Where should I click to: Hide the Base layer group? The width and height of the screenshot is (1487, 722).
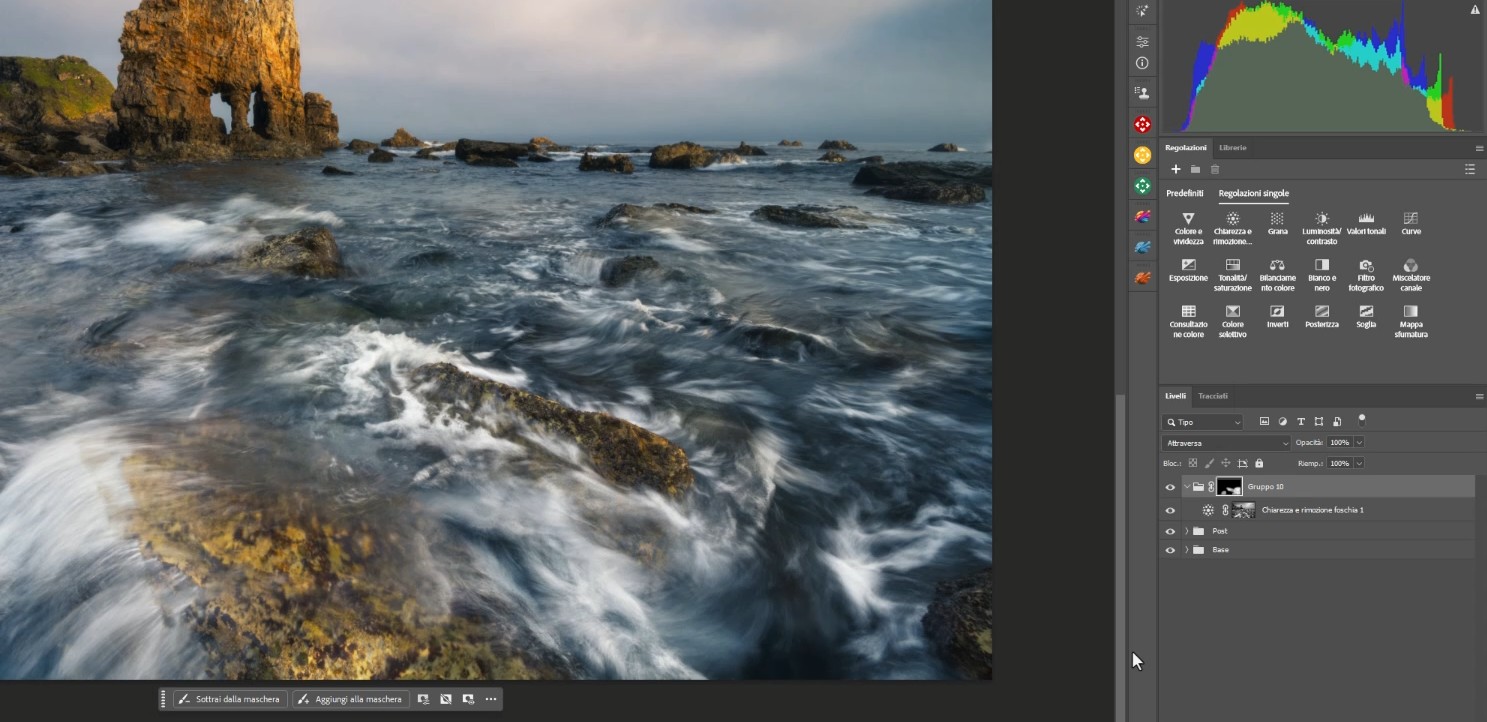[1170, 550]
